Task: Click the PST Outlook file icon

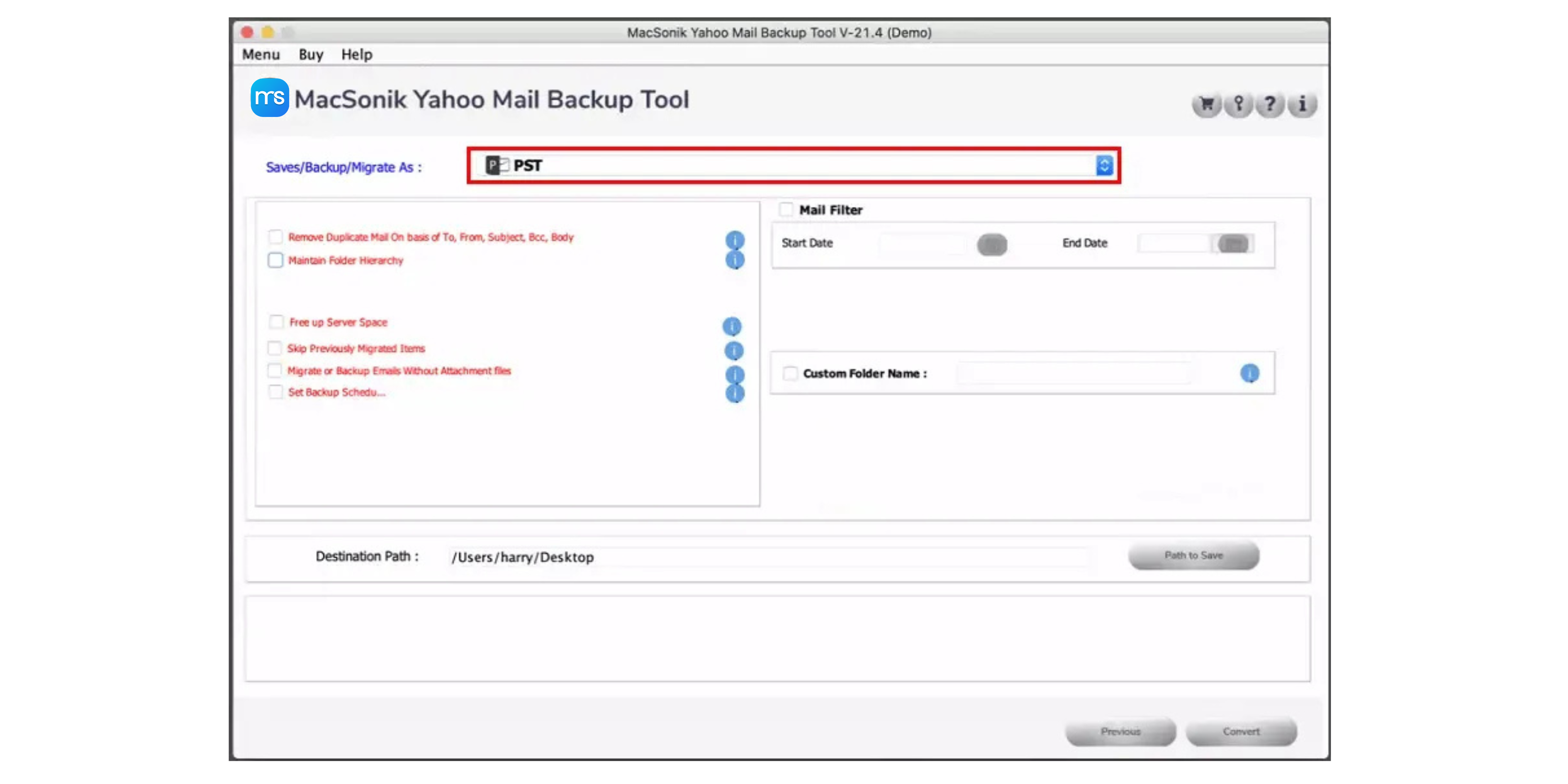Action: pyautogui.click(x=497, y=165)
